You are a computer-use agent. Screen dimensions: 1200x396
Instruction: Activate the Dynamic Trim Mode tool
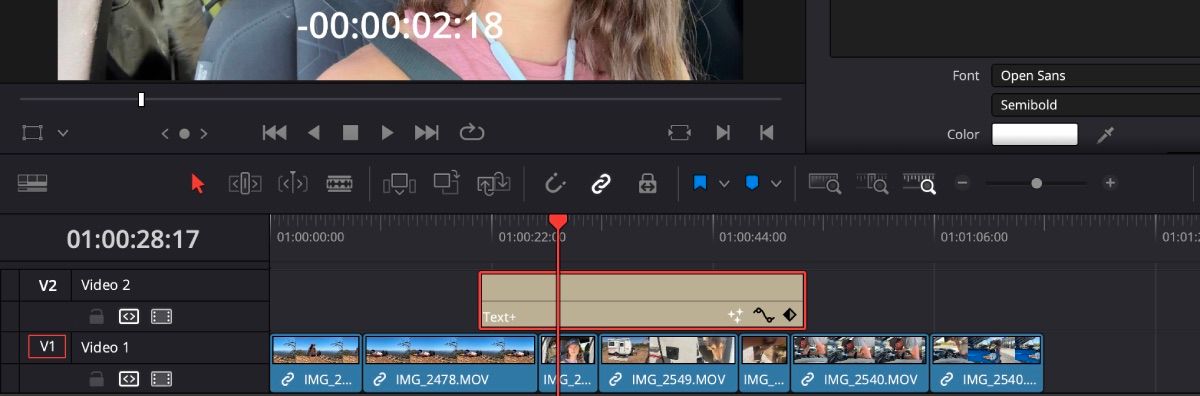coord(292,183)
